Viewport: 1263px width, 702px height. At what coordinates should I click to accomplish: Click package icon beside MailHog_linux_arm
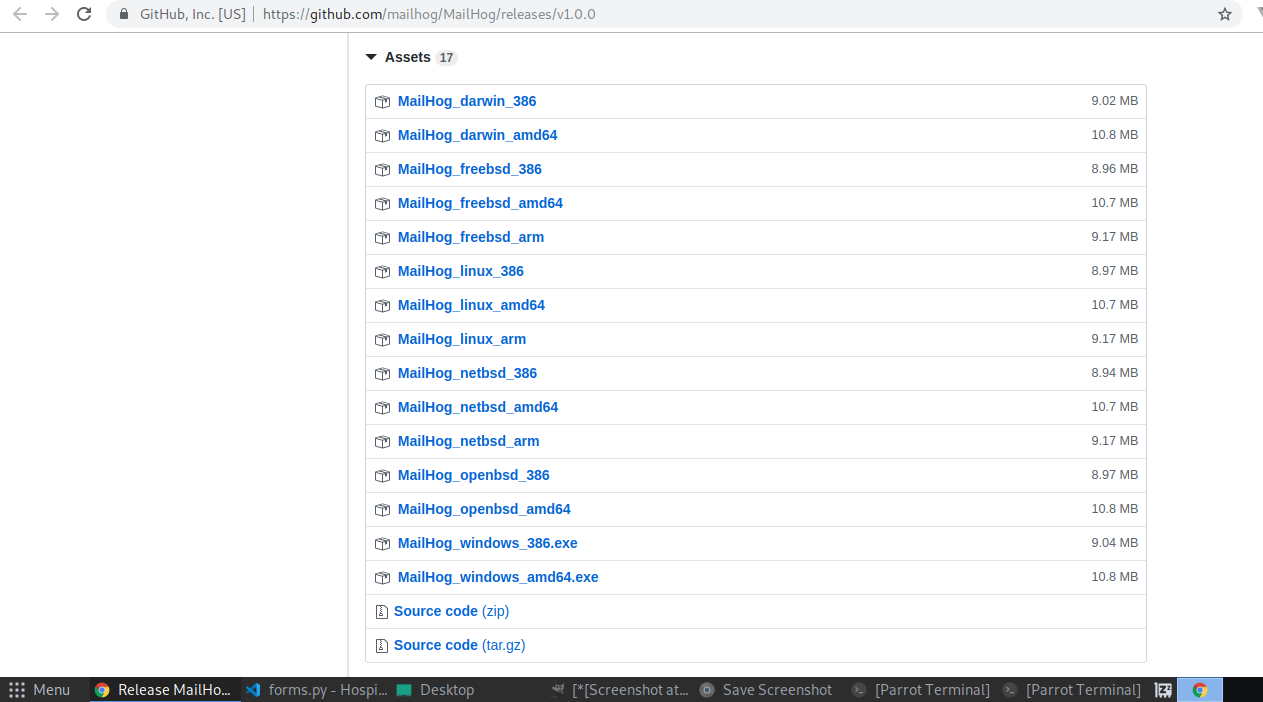(x=382, y=340)
